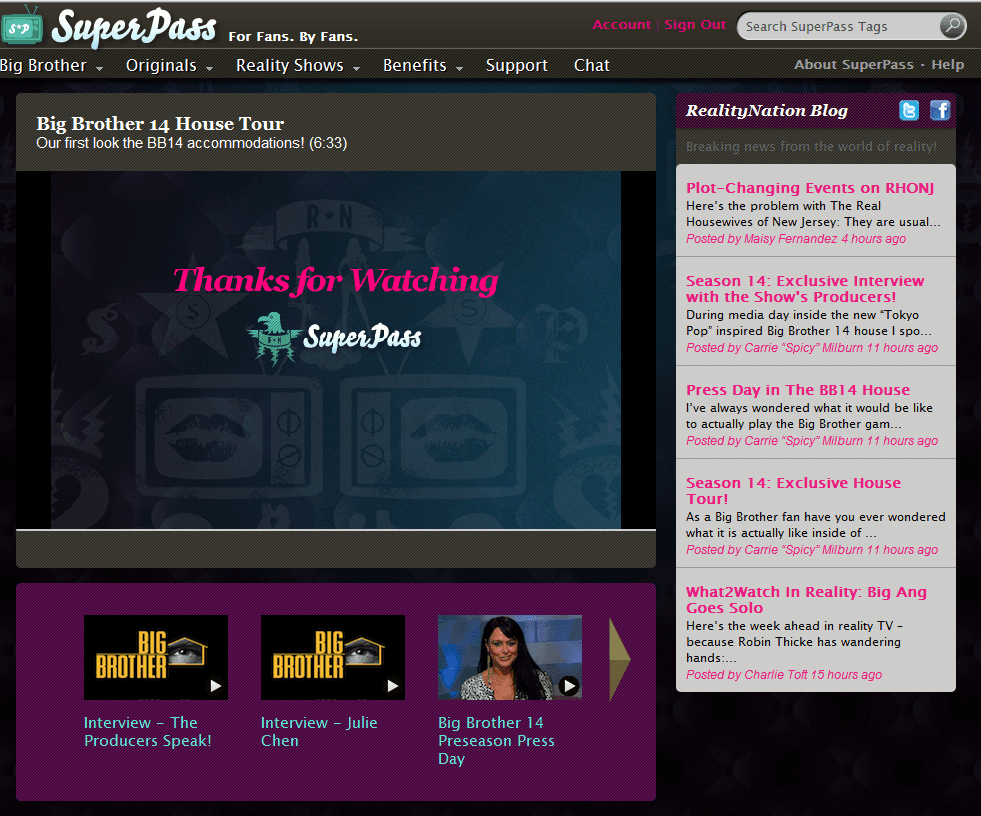Open the Support menu item
The width and height of the screenshot is (981, 816).
coord(517,65)
